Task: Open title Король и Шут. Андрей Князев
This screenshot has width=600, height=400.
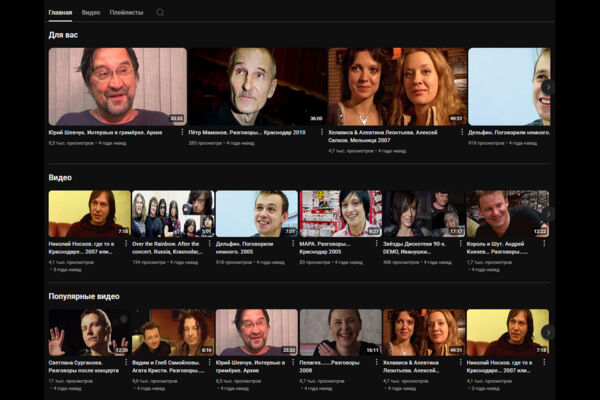Action: (497, 248)
